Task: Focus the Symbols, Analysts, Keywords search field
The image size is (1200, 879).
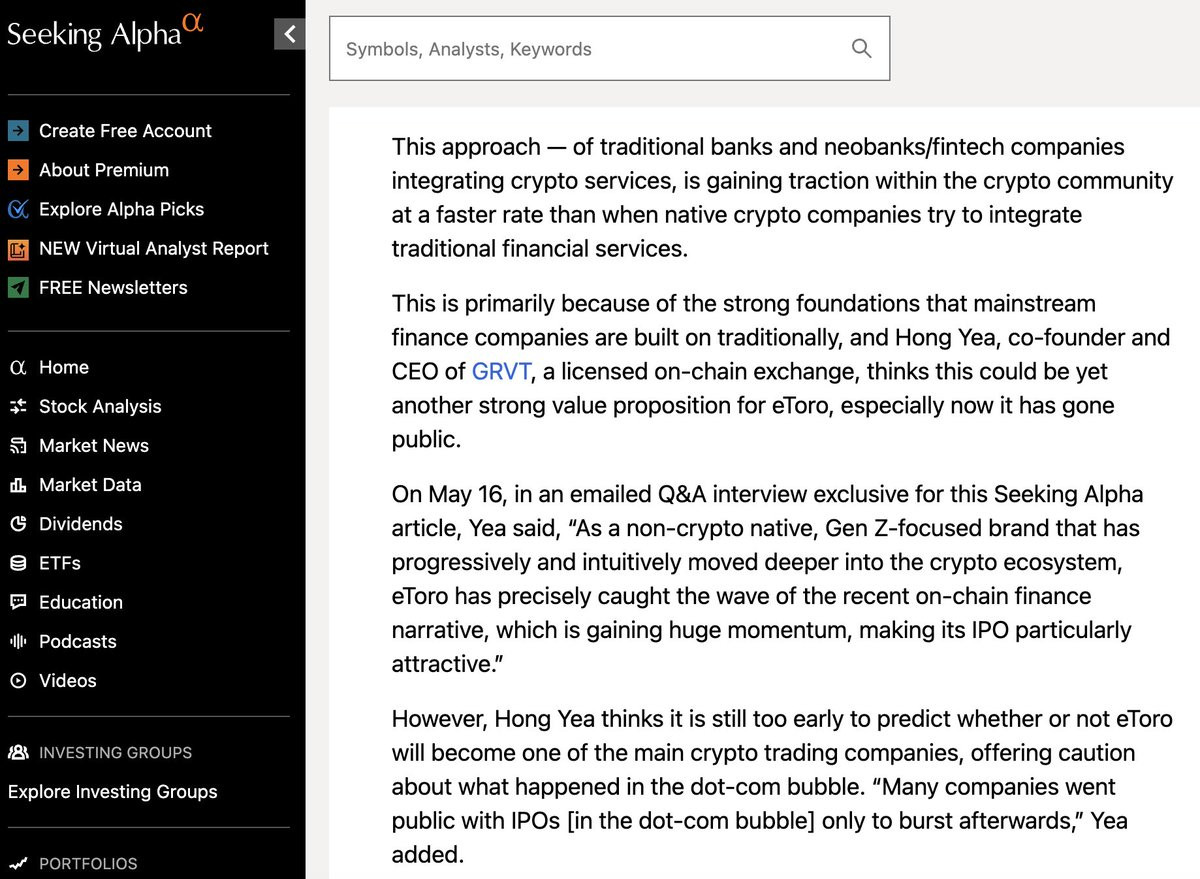Action: click(x=609, y=48)
